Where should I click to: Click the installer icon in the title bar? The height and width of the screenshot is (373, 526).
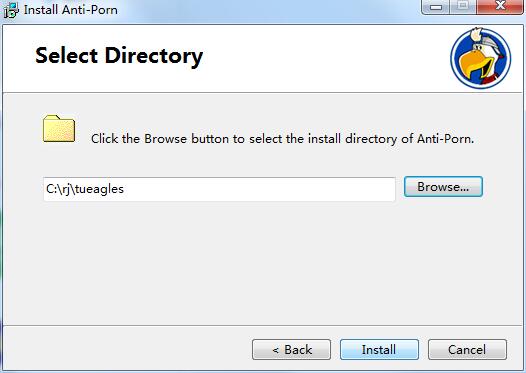tap(11, 9)
